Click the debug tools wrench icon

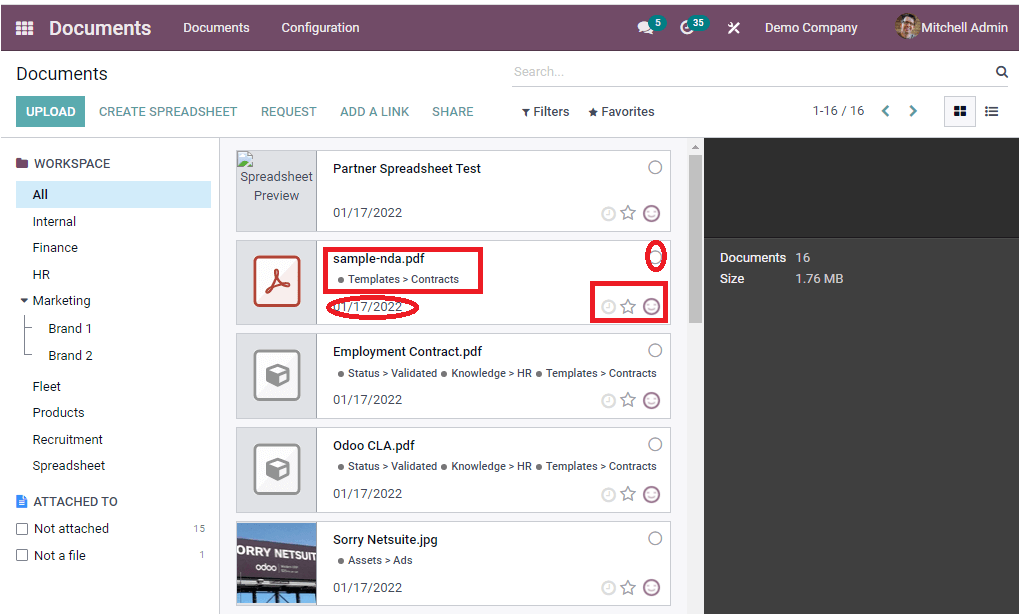(734, 28)
